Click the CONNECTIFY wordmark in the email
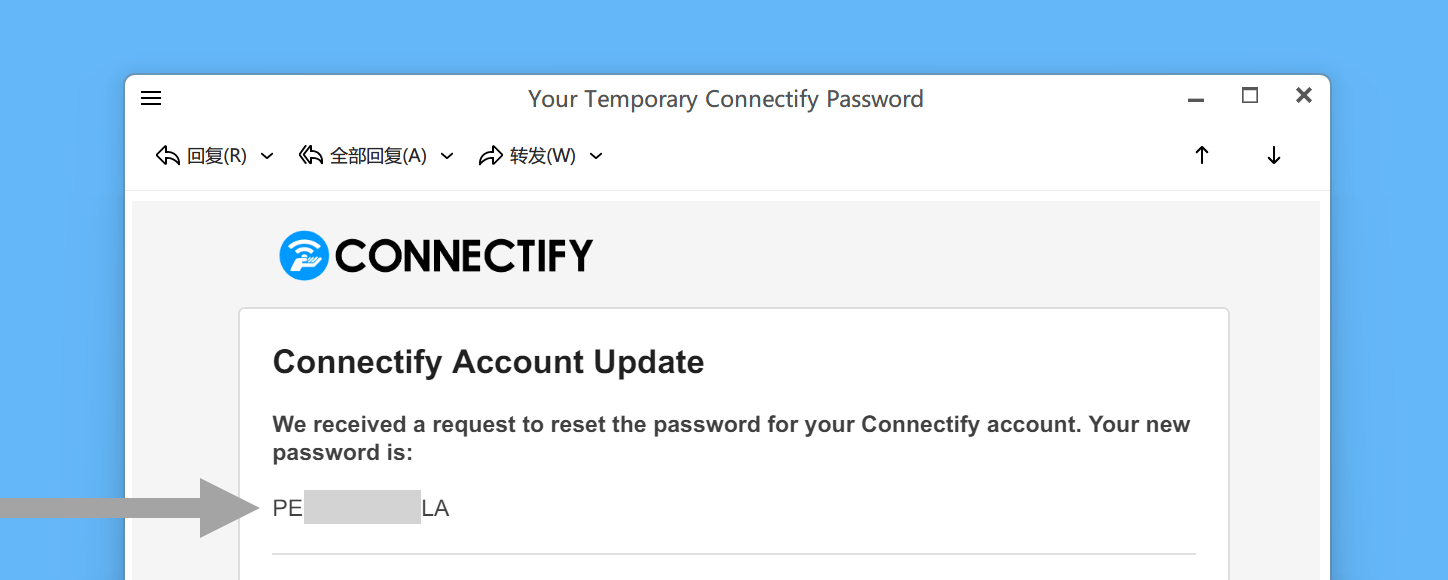Viewport: 1448px width, 580px height. (x=464, y=256)
